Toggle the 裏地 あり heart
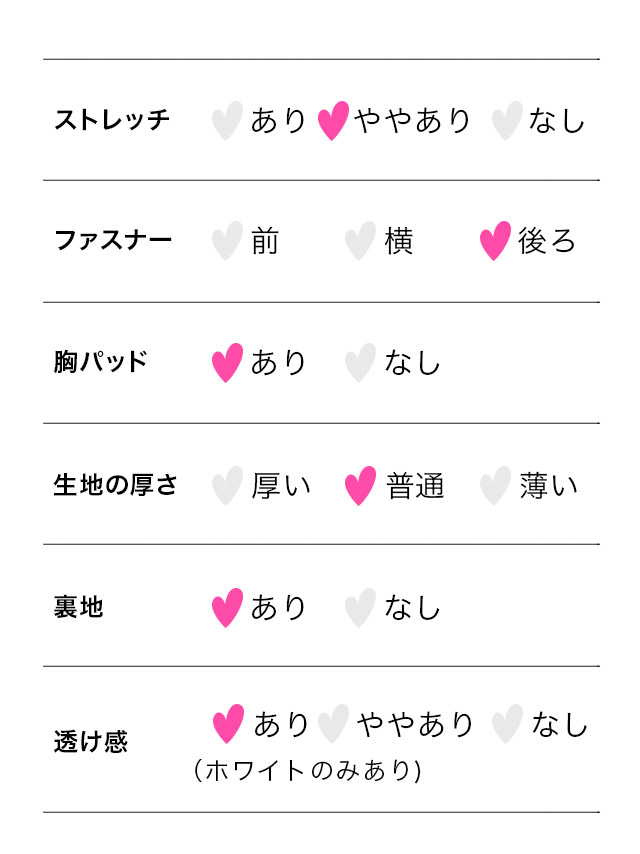The width and height of the screenshot is (640, 854). [x=228, y=607]
